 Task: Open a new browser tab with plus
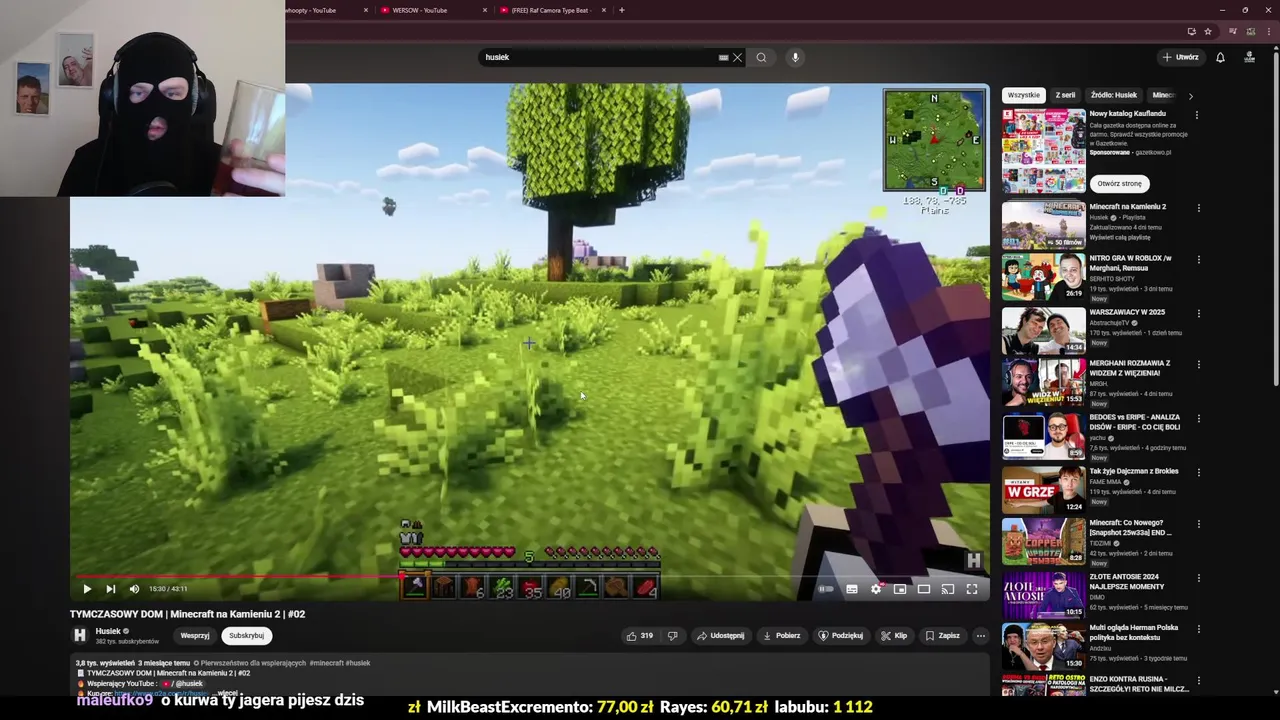point(622,10)
